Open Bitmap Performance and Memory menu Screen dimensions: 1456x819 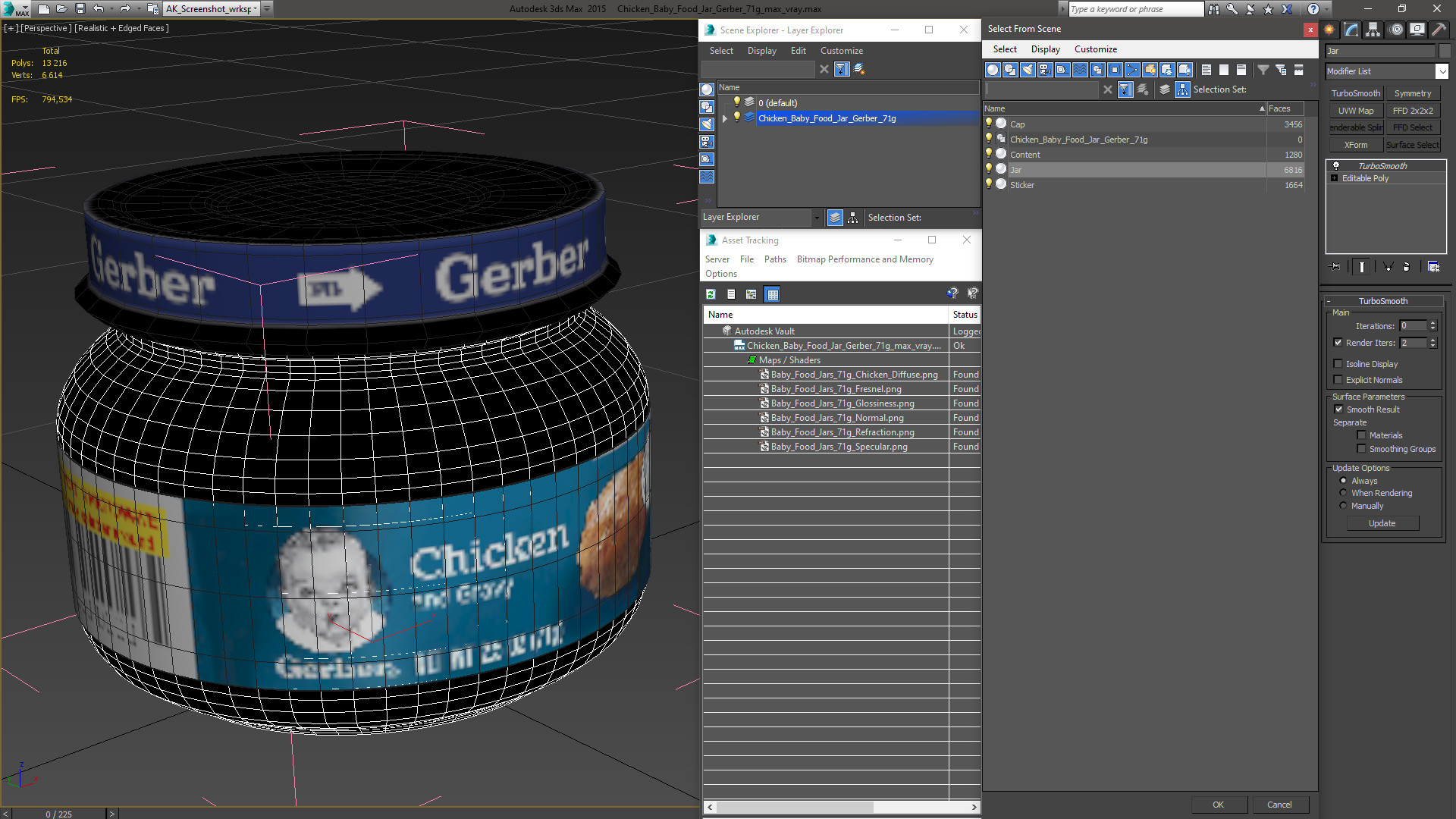(x=864, y=259)
